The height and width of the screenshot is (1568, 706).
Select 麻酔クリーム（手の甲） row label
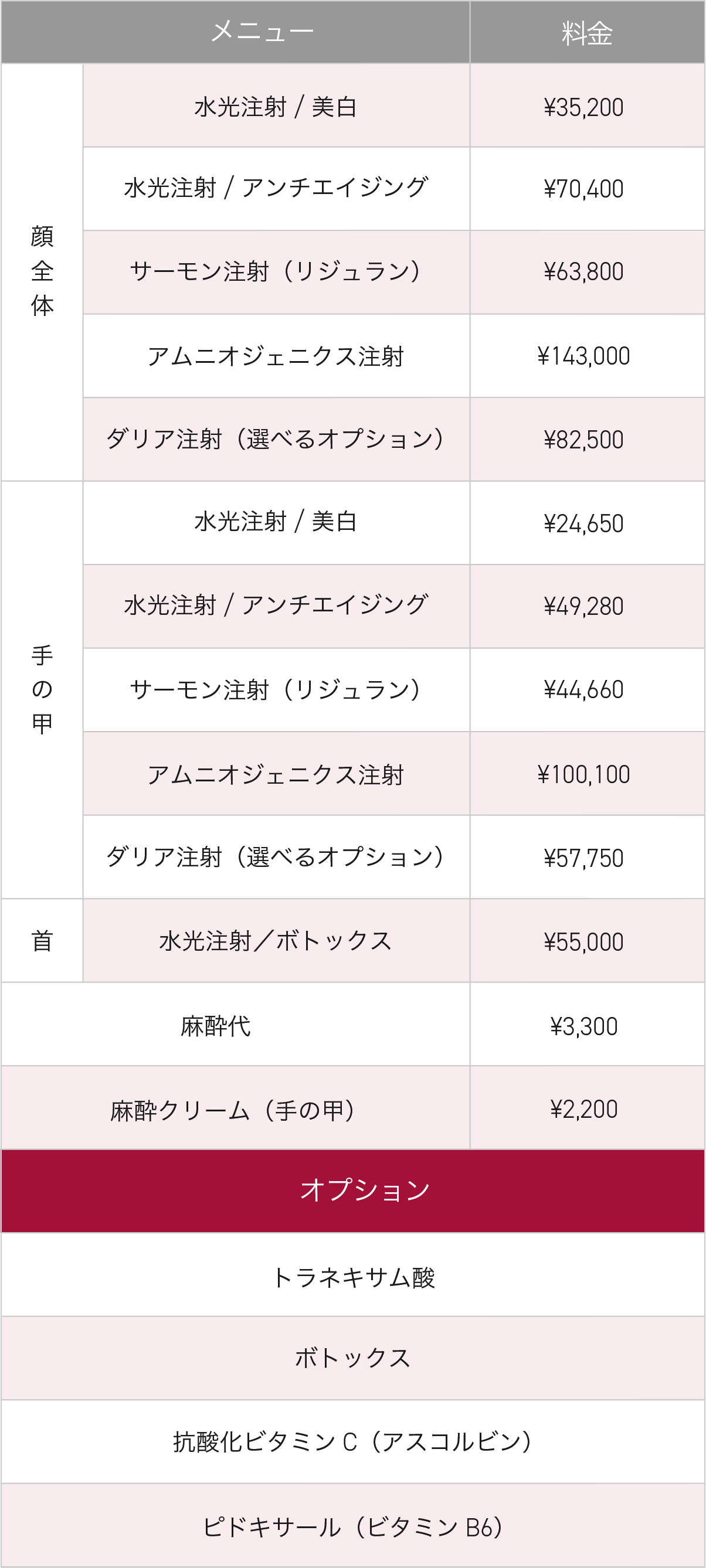coord(232,1110)
